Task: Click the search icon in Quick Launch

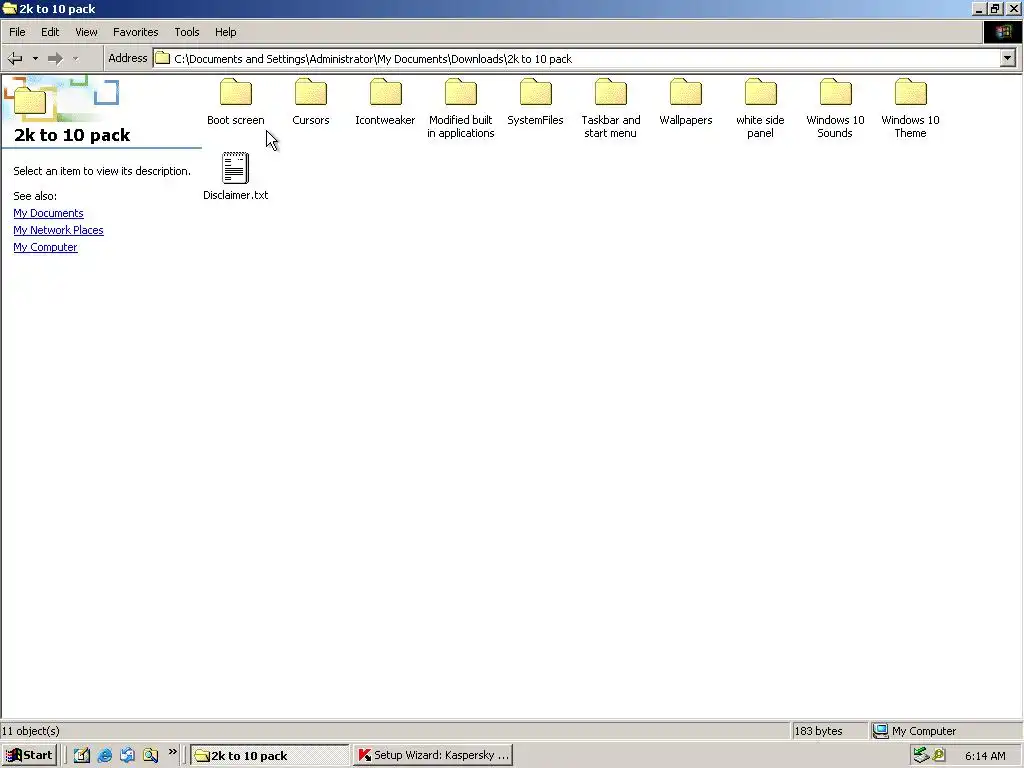Action: [x=150, y=755]
